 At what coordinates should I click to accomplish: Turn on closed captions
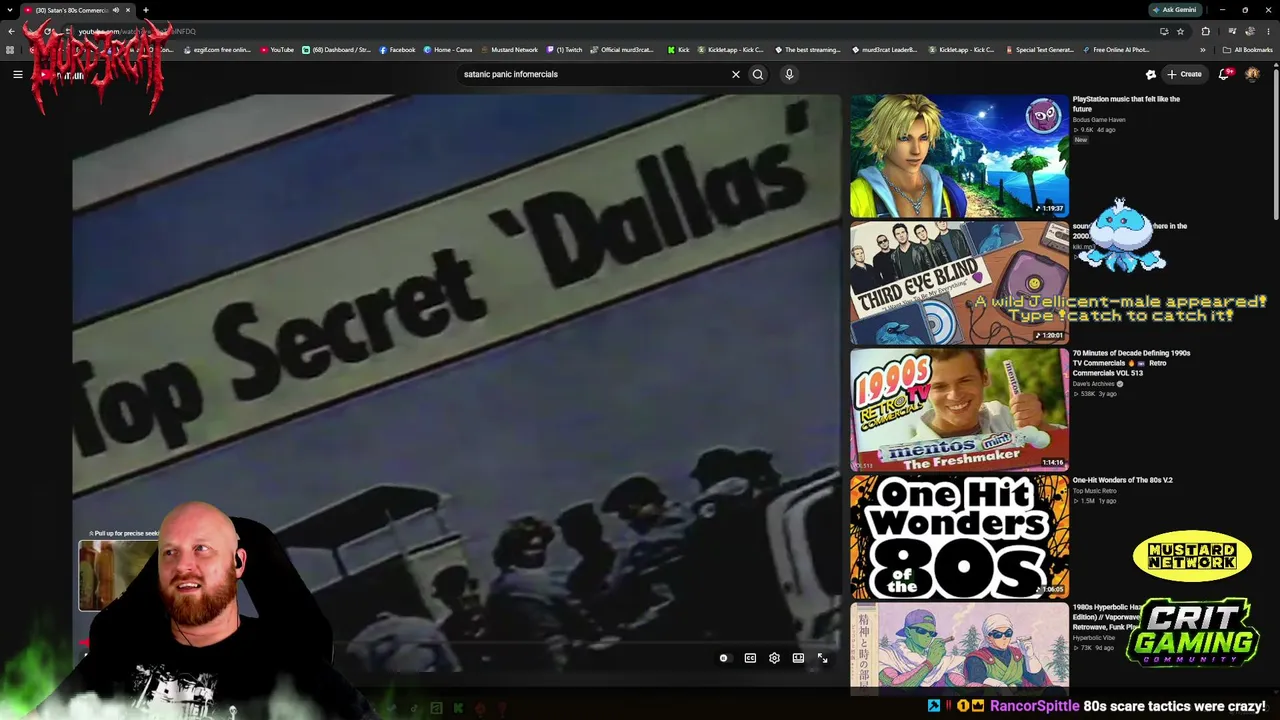pos(750,658)
